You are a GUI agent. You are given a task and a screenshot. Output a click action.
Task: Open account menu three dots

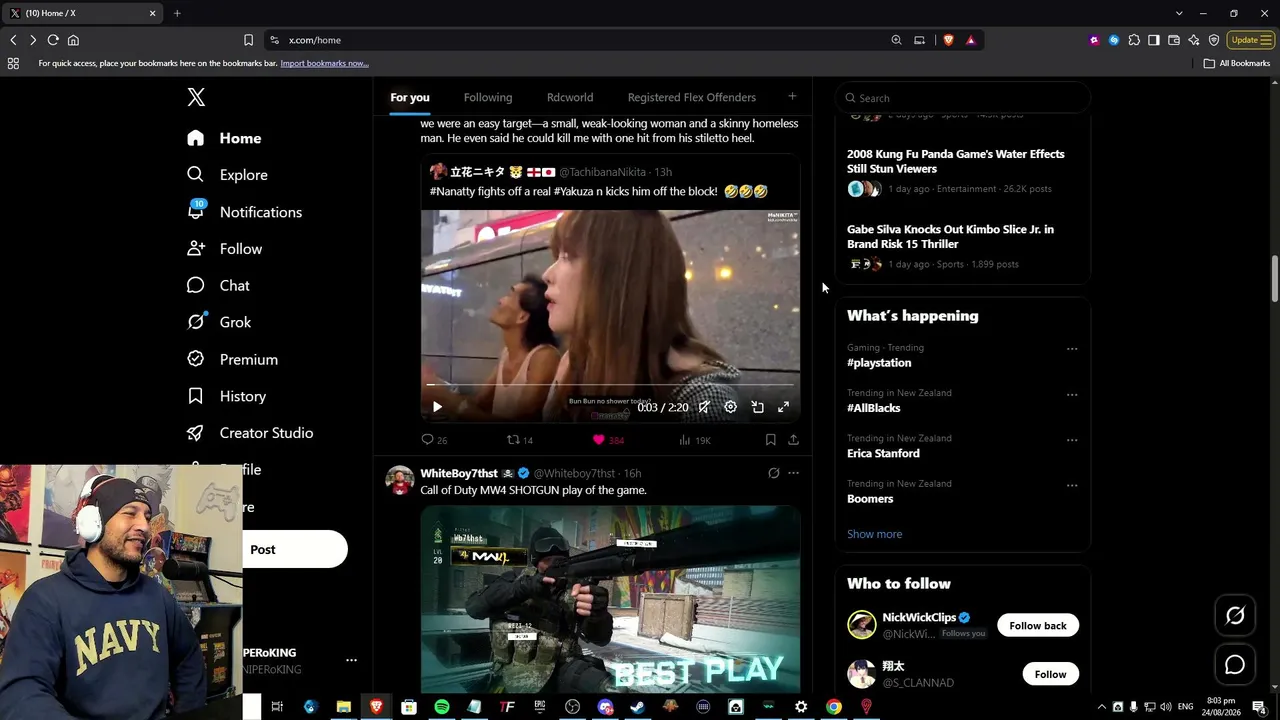click(351, 660)
